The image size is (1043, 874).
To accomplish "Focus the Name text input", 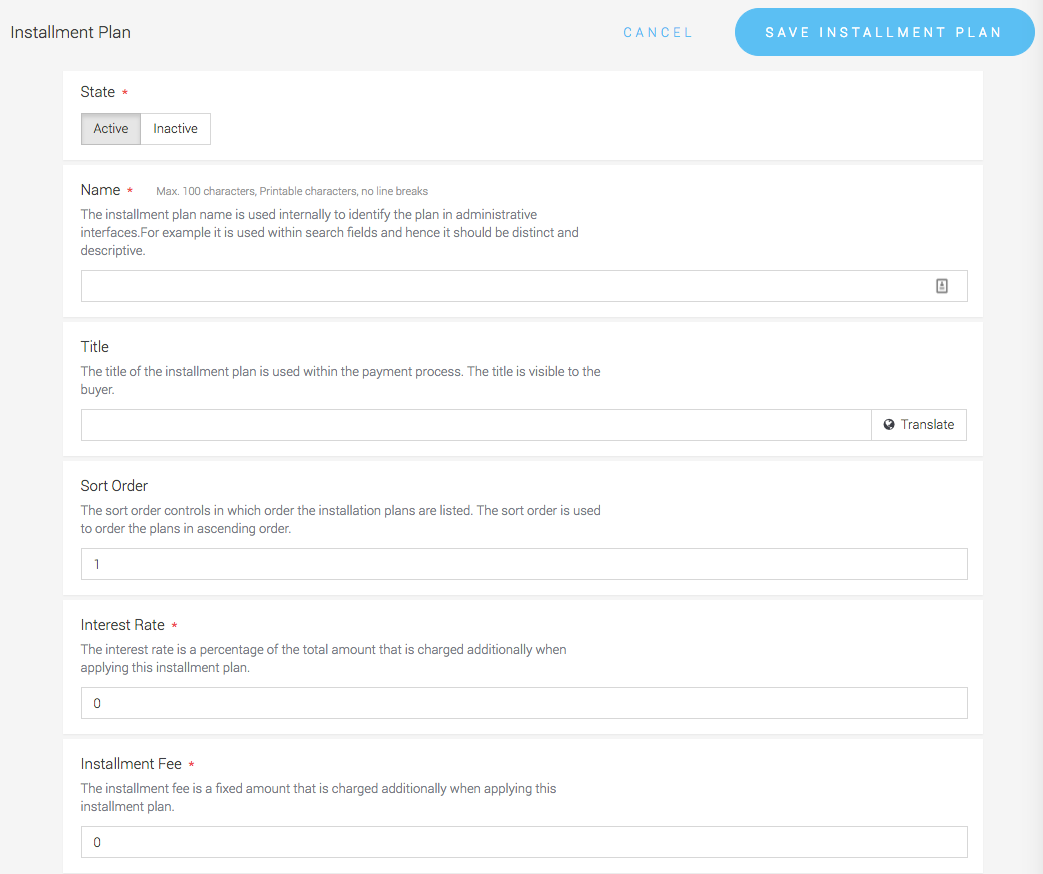I will tap(500, 286).
